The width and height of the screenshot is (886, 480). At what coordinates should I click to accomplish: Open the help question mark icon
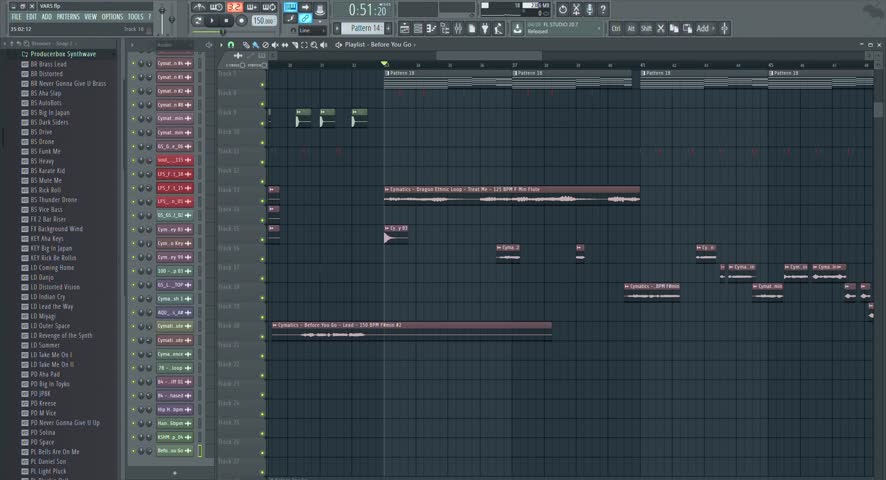[604, 9]
